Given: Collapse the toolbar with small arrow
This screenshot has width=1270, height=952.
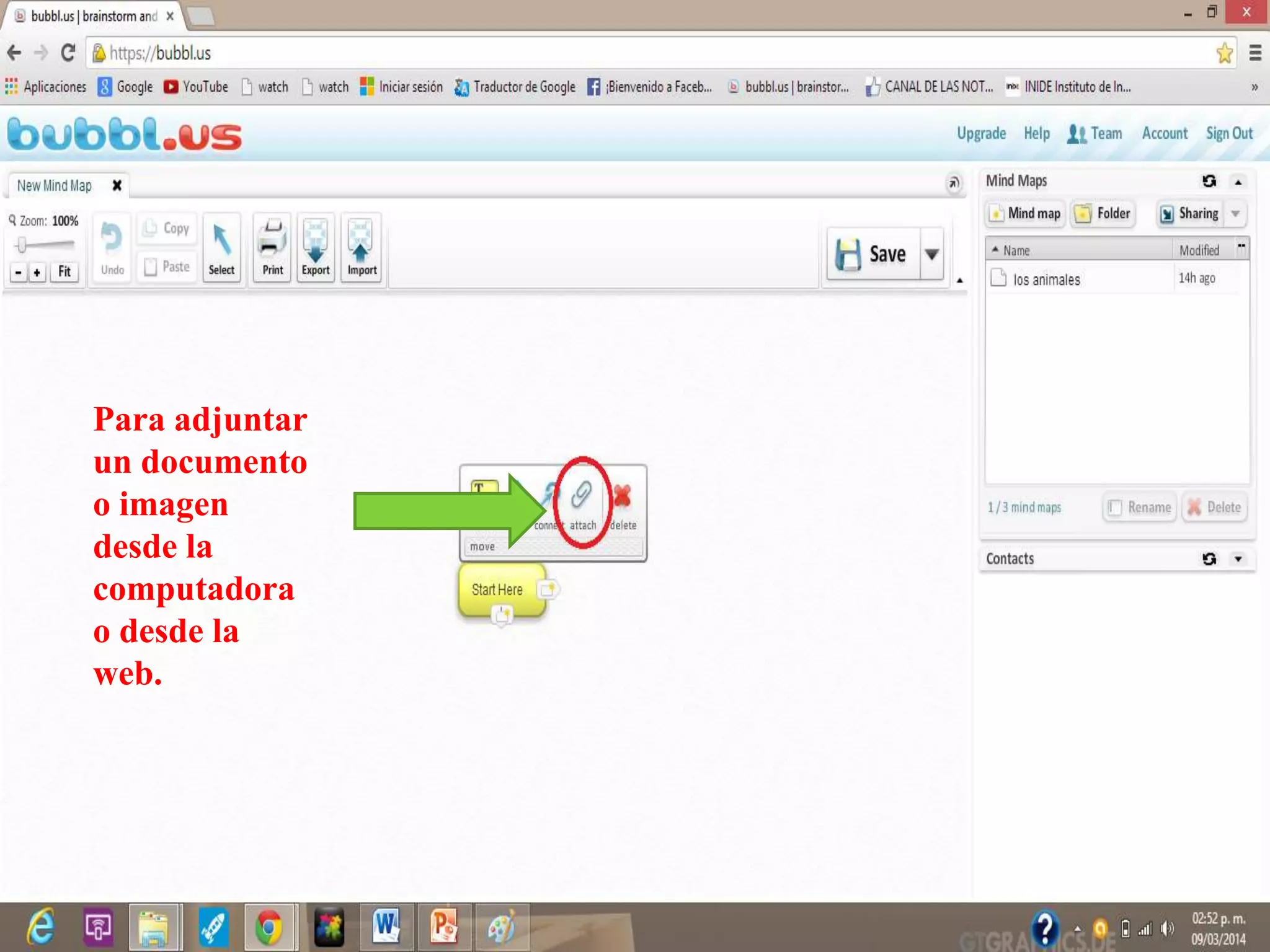Looking at the screenshot, I should coord(960,281).
